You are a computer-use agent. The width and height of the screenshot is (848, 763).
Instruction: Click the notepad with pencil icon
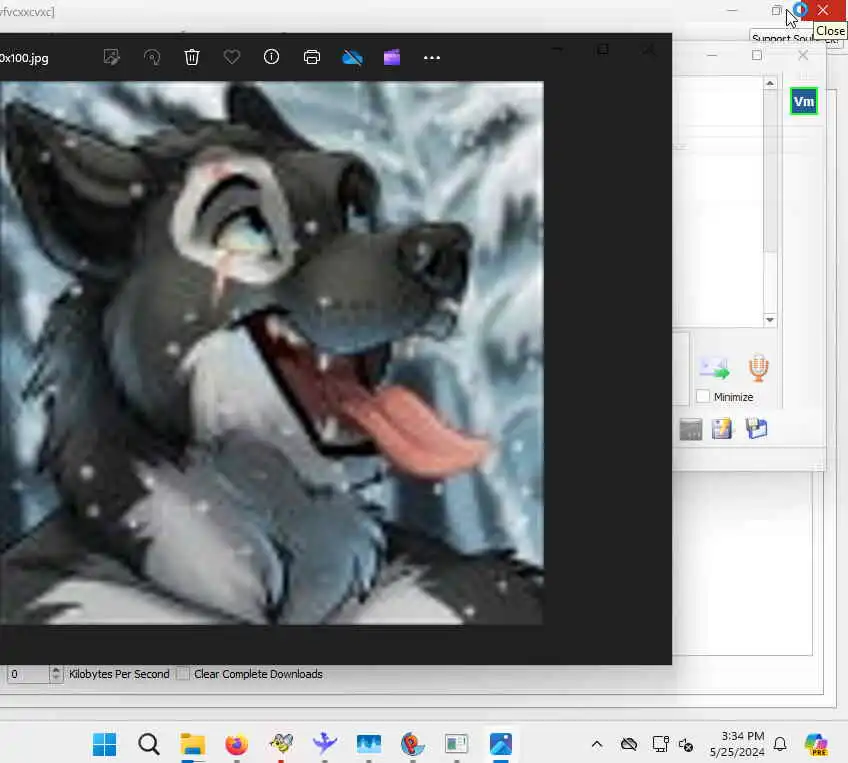(722, 429)
